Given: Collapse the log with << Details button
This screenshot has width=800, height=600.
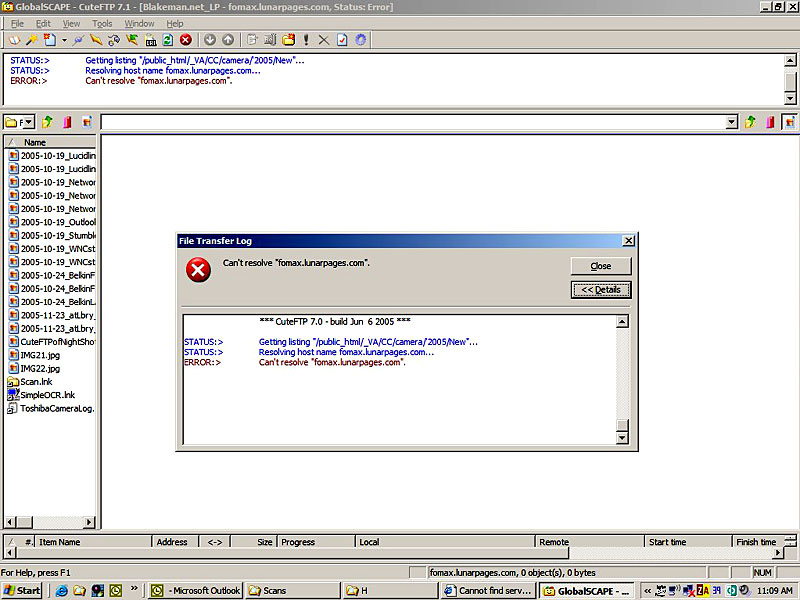Looking at the screenshot, I should [x=601, y=290].
